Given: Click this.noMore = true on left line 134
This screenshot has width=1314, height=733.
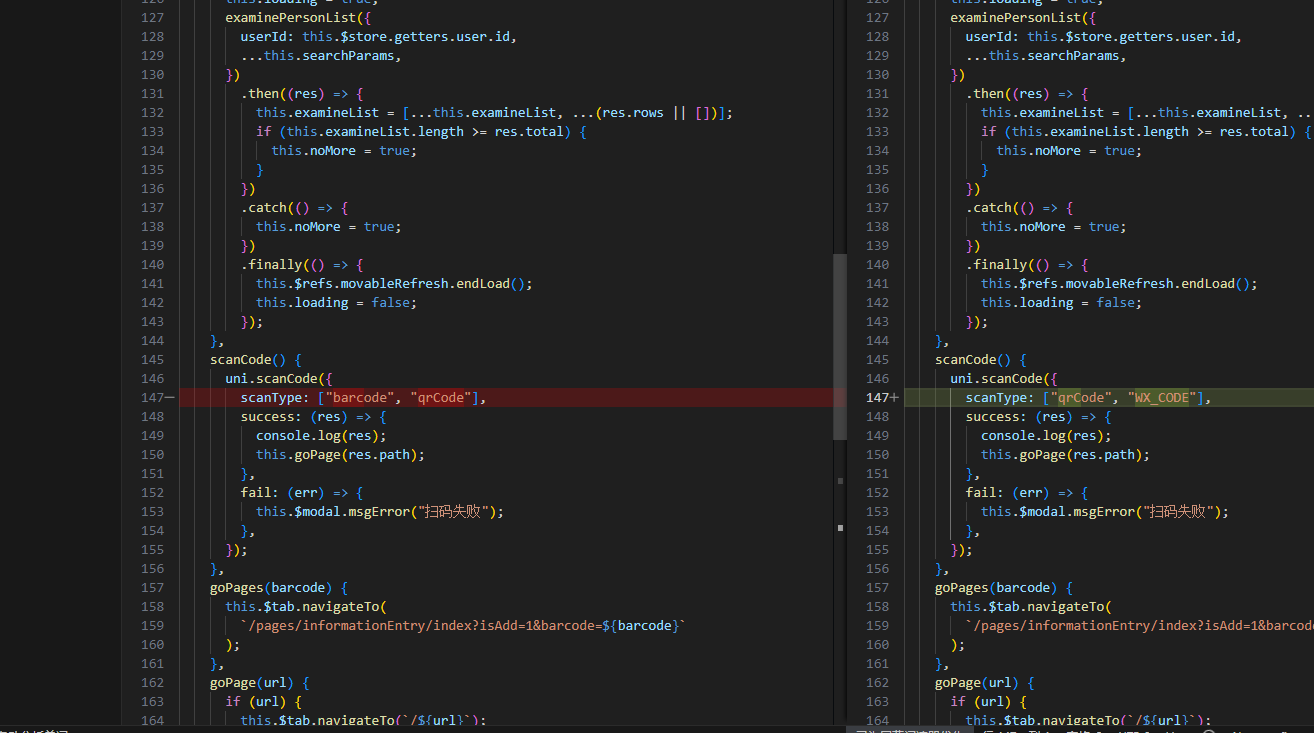Looking at the screenshot, I should pyautogui.click(x=344, y=151).
